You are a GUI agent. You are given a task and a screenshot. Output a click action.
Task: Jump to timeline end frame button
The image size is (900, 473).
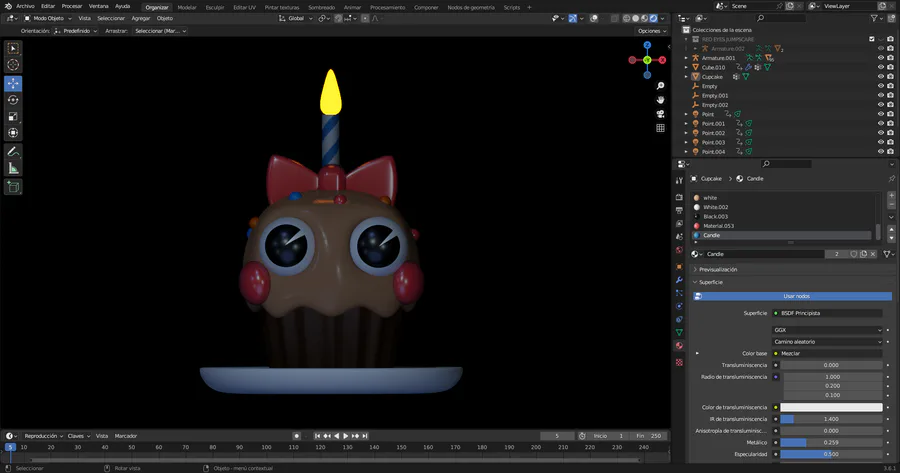click(365, 436)
